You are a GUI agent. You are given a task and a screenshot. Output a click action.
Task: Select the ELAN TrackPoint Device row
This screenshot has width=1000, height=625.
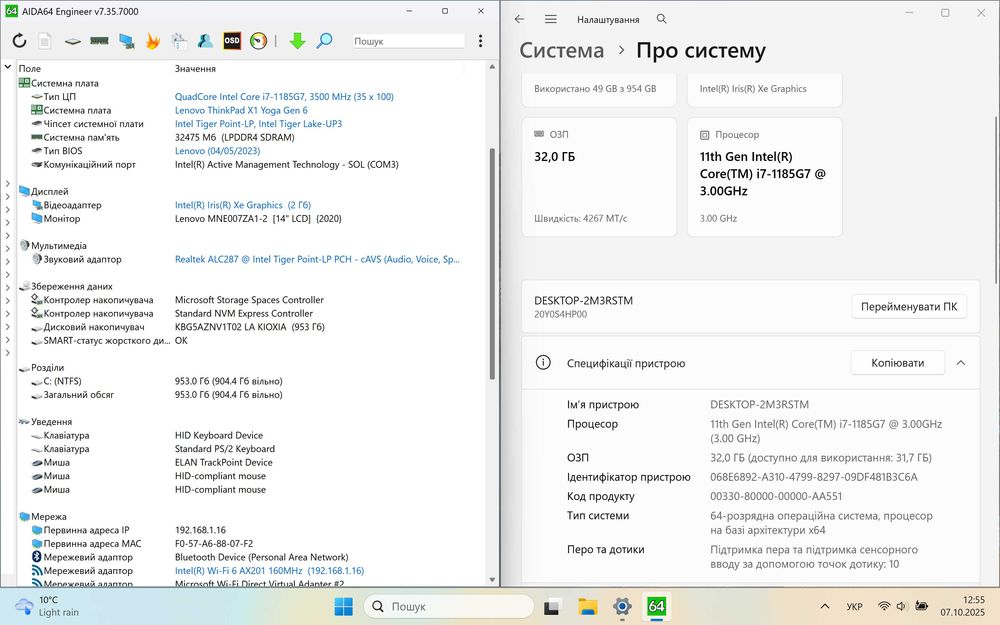253,462
